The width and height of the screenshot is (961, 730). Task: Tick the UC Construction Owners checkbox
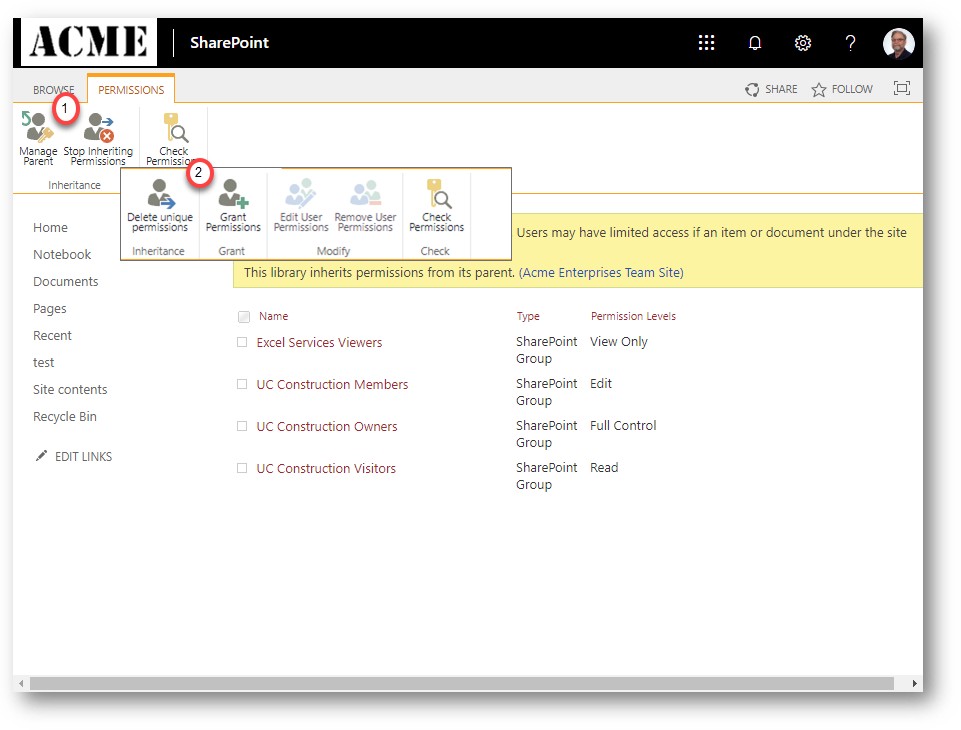[x=242, y=426]
